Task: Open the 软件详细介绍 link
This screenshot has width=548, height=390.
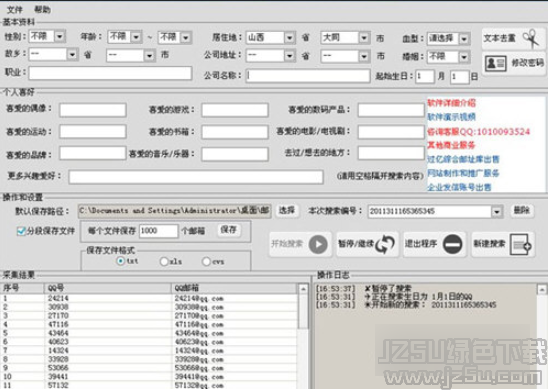Action: 451,103
